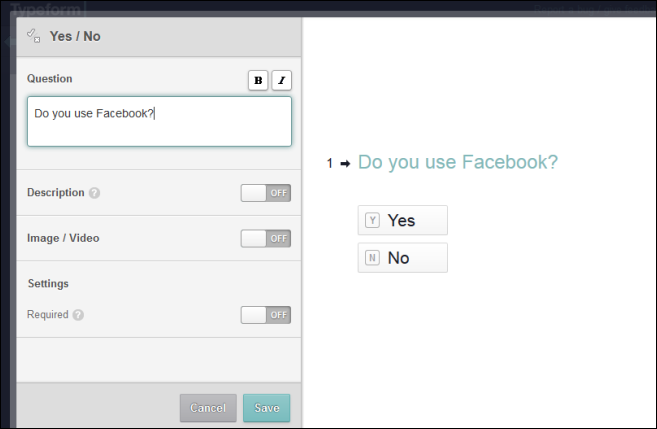Screen dimensions: 657x429
Task: Click the help icon beside Description
Action: pos(95,193)
